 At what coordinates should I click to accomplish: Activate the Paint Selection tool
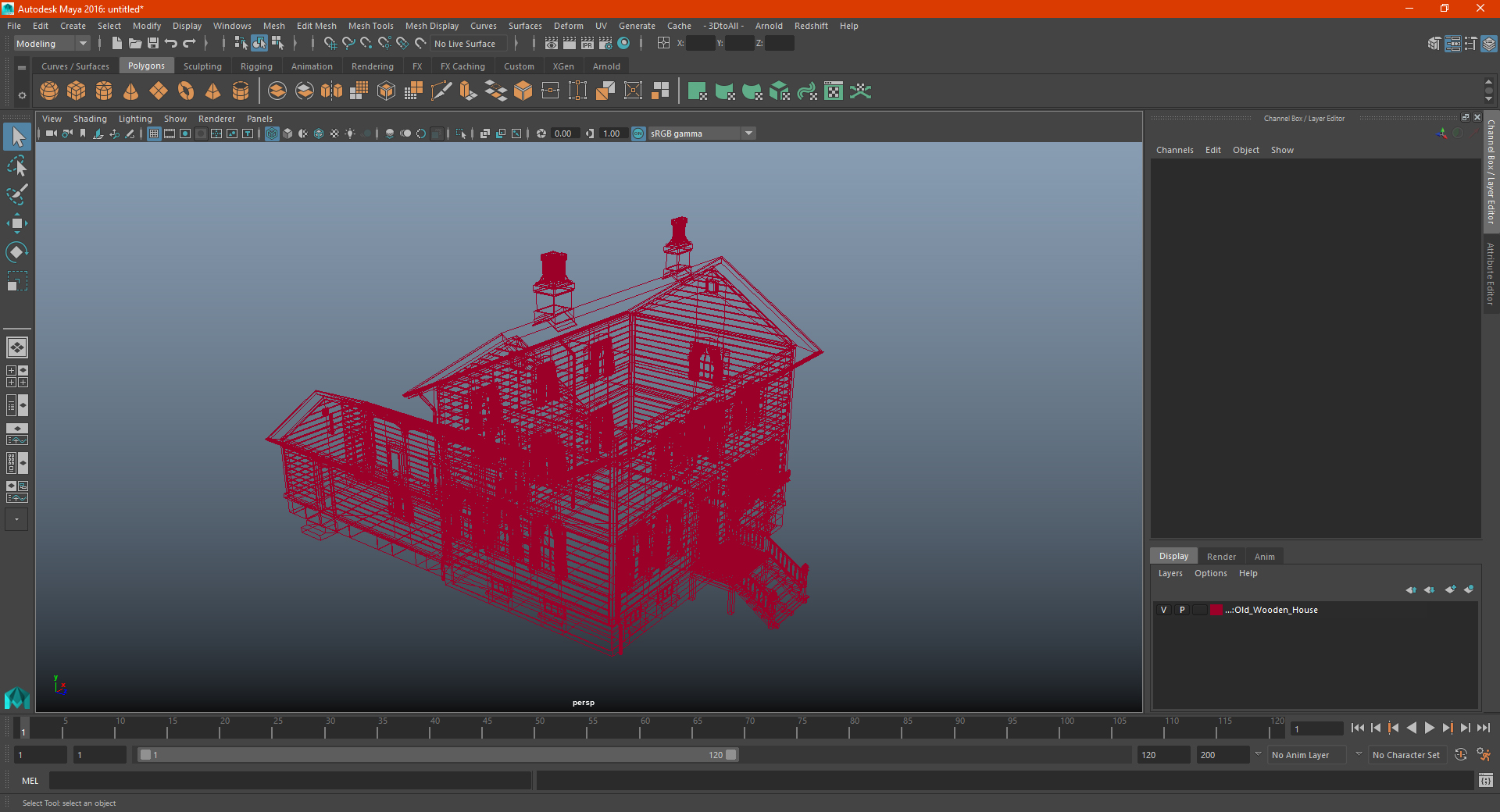tap(17, 194)
